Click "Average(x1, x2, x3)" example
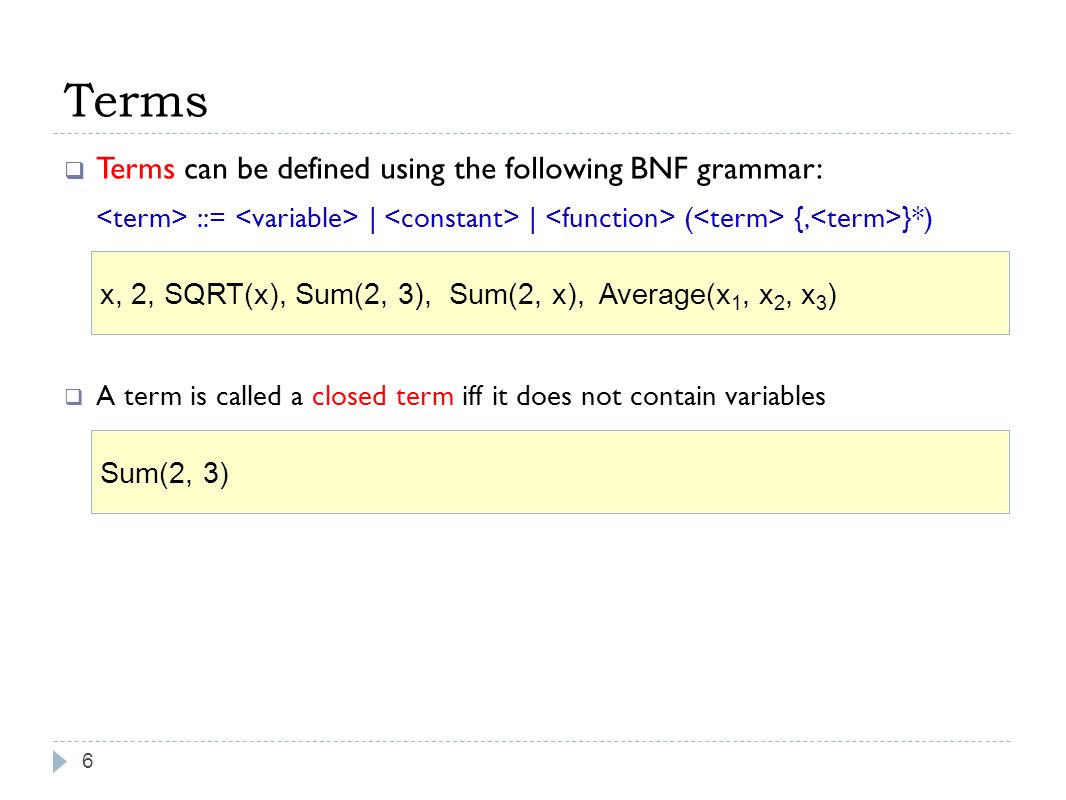The height and width of the screenshot is (800, 1066). (717, 296)
